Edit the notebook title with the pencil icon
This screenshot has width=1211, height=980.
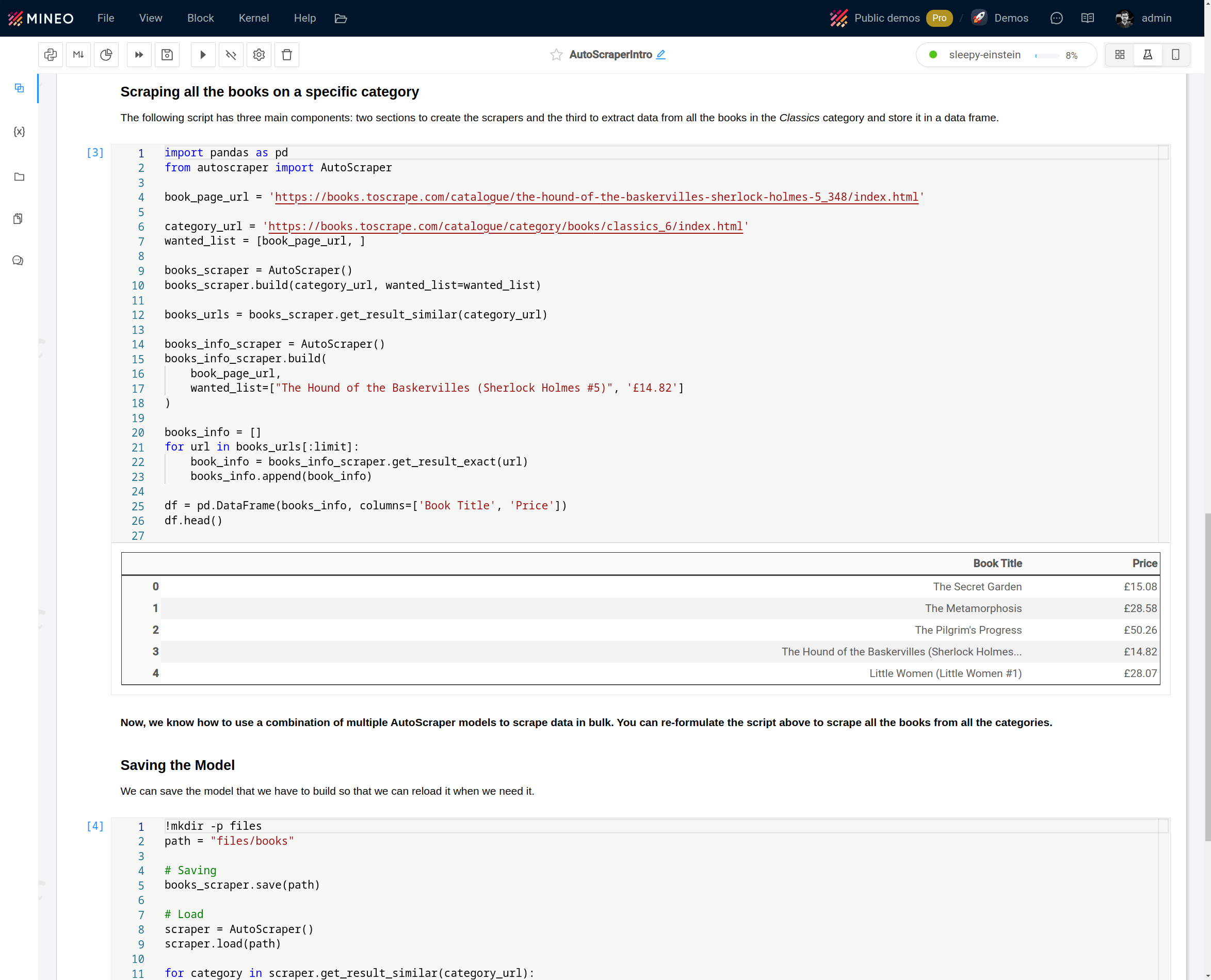pos(661,54)
